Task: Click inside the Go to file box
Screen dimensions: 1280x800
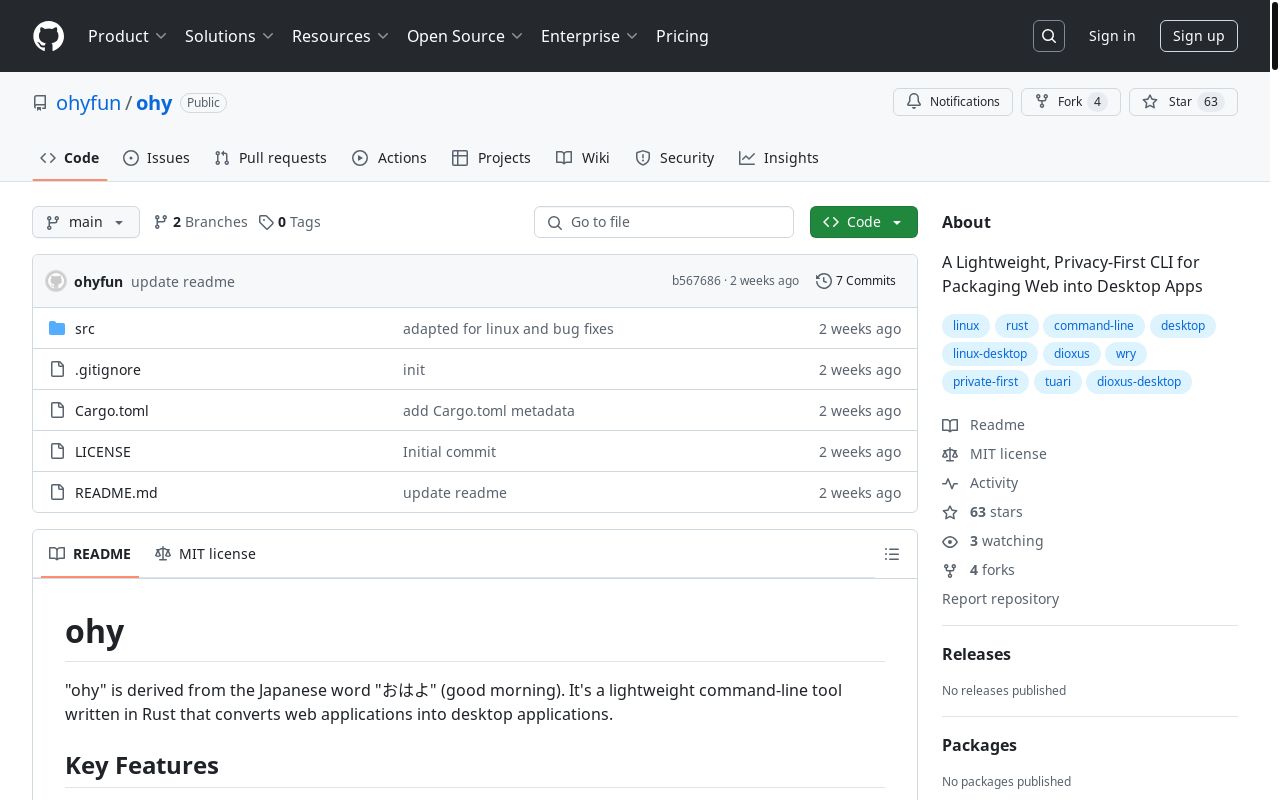Action: pyautogui.click(x=664, y=222)
